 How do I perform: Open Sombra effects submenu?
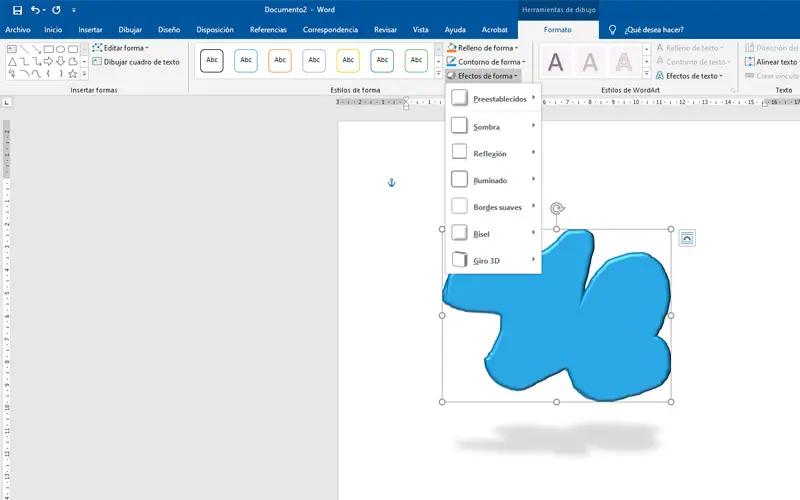pos(493,126)
